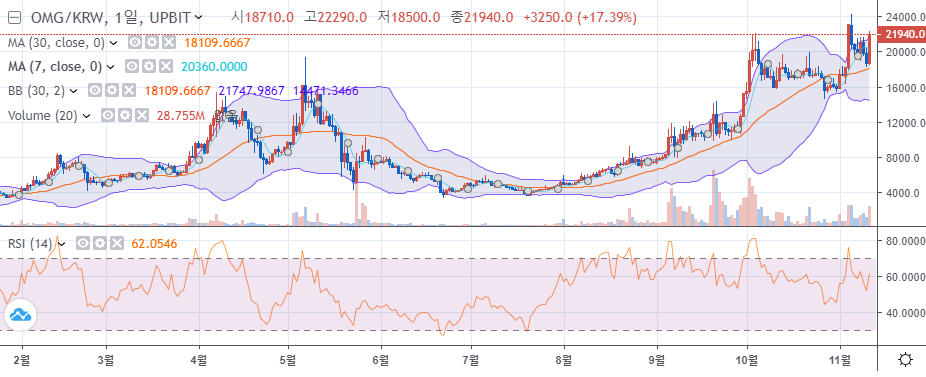Open chart settings gear at bottom right
This screenshot has width=926, height=377.
coord(904,359)
